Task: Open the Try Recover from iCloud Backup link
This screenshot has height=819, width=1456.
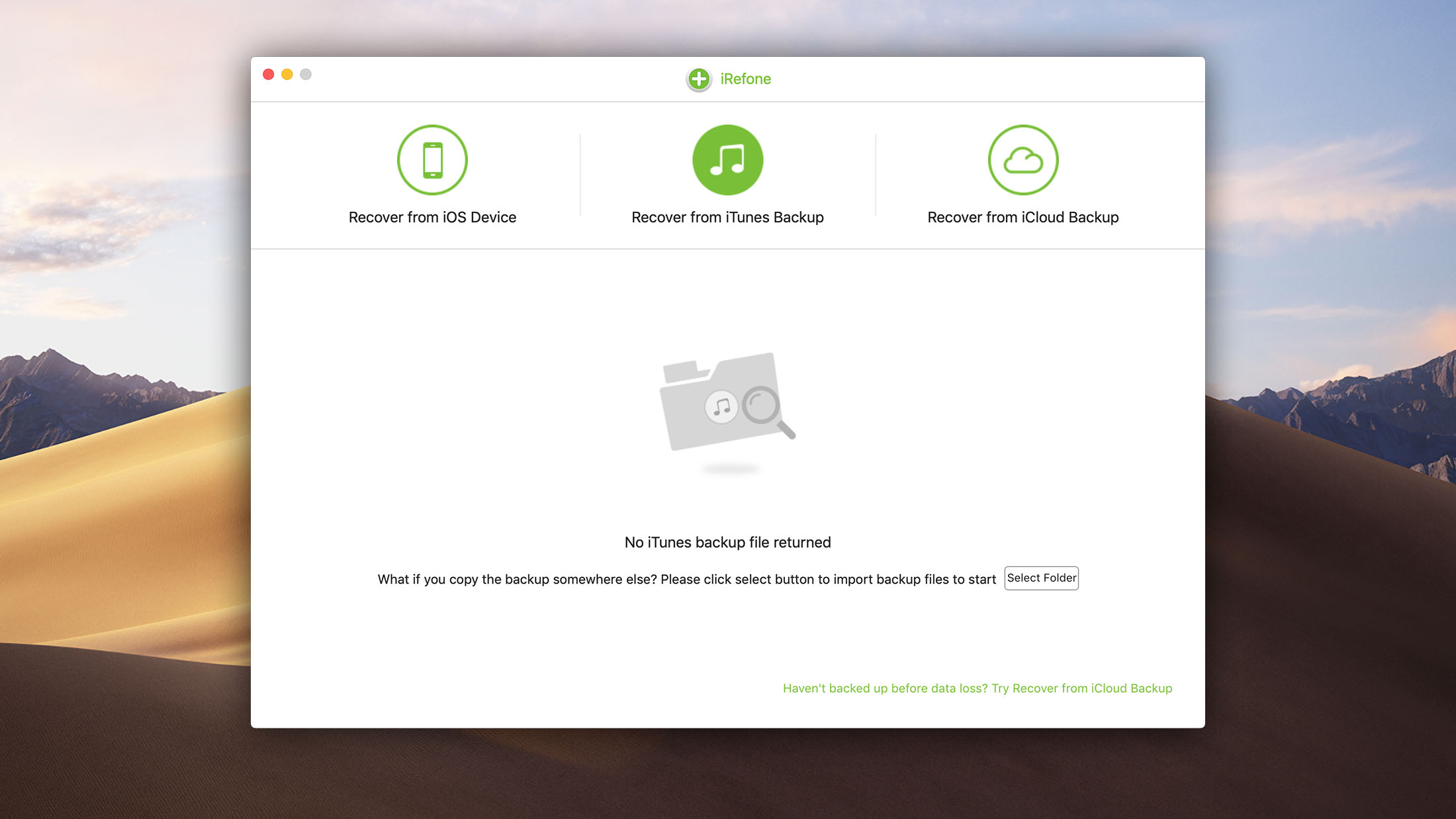Action: pyautogui.click(x=978, y=689)
